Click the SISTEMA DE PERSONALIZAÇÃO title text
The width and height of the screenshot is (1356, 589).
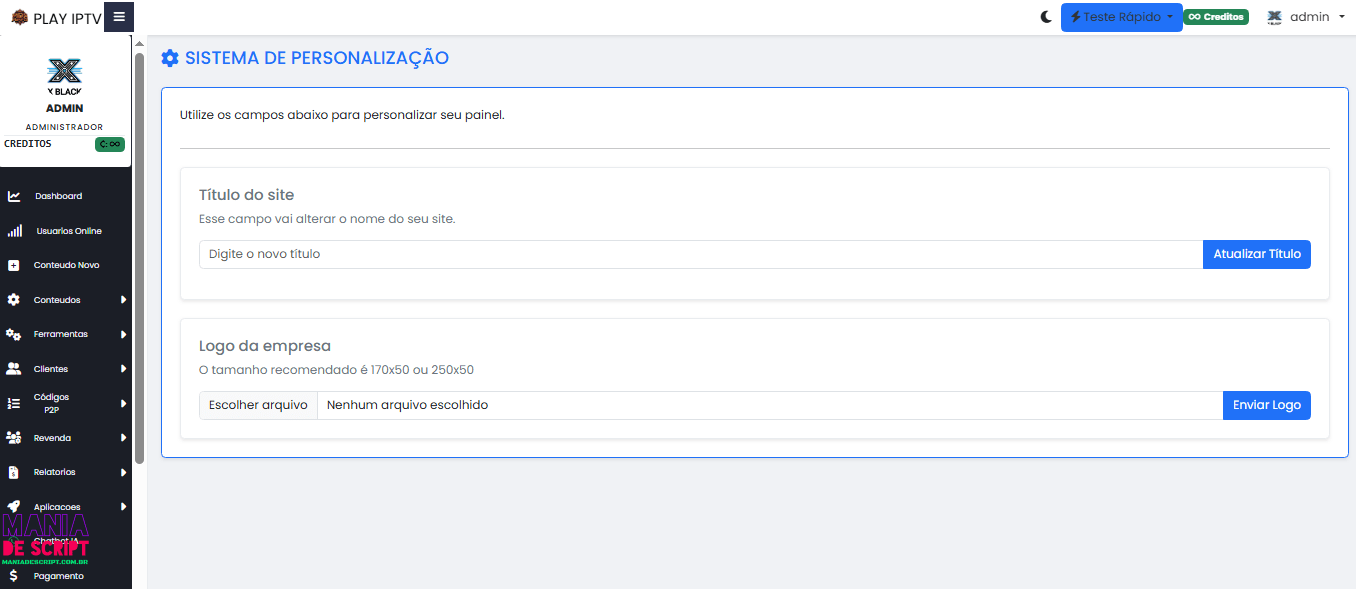pyautogui.click(x=317, y=58)
